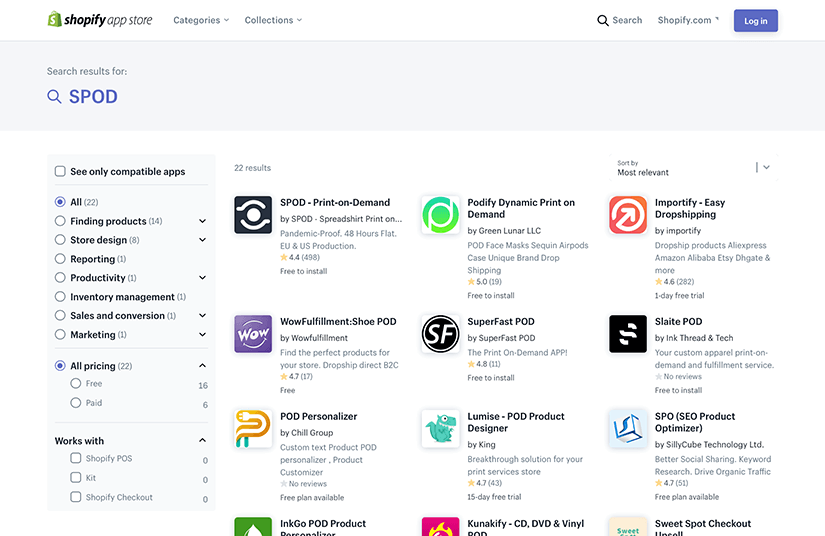The height and width of the screenshot is (536, 825).
Task: Open the SuperFast POD app icon
Action: pos(440,334)
